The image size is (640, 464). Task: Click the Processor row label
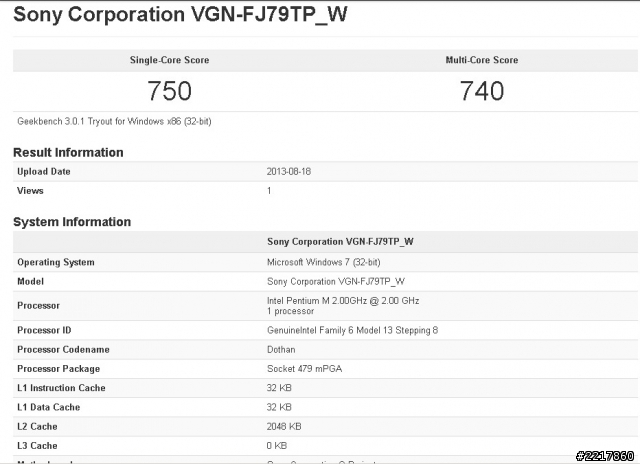click(x=38, y=306)
